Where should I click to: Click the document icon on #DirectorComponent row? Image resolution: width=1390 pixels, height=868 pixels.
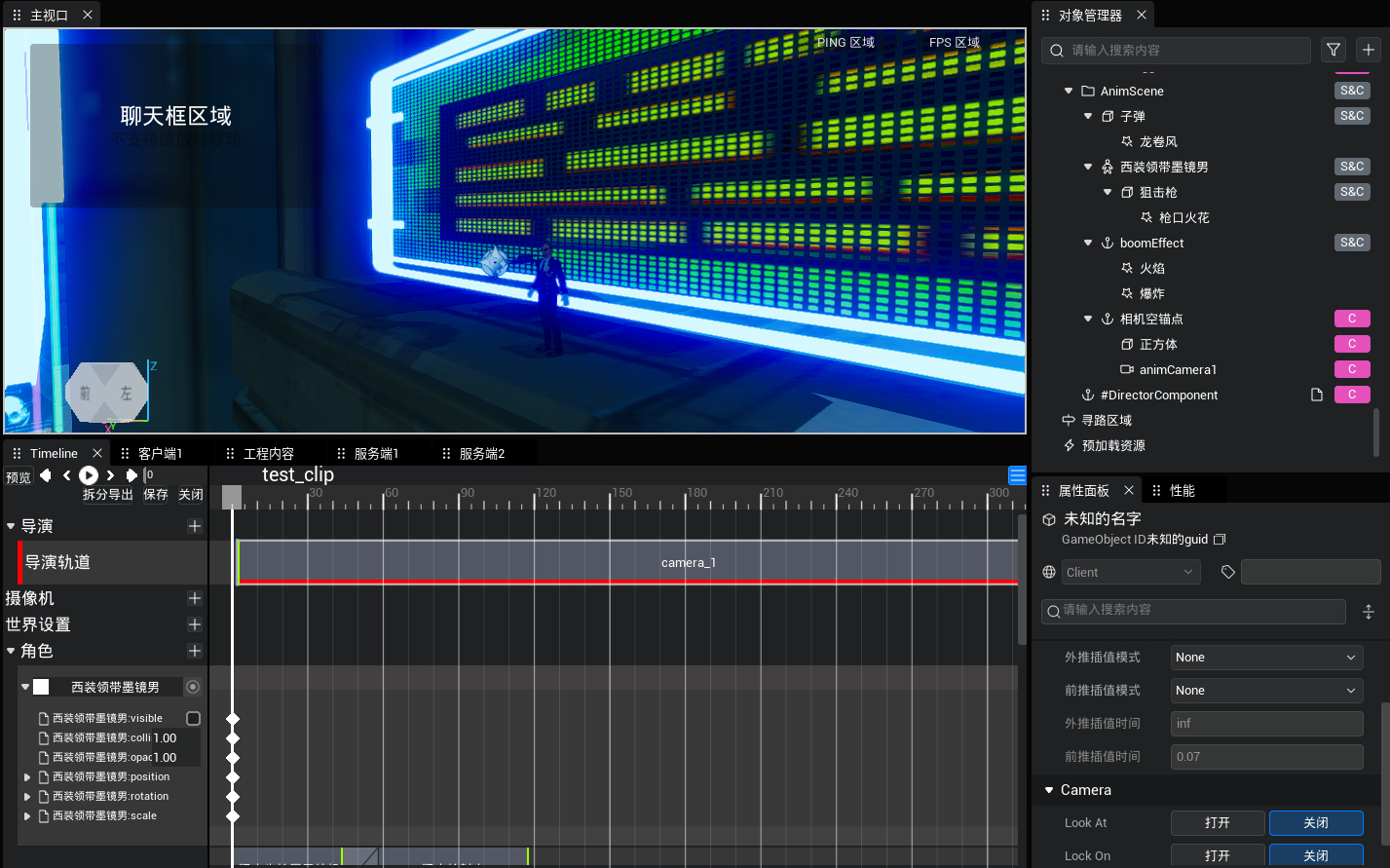1317,395
